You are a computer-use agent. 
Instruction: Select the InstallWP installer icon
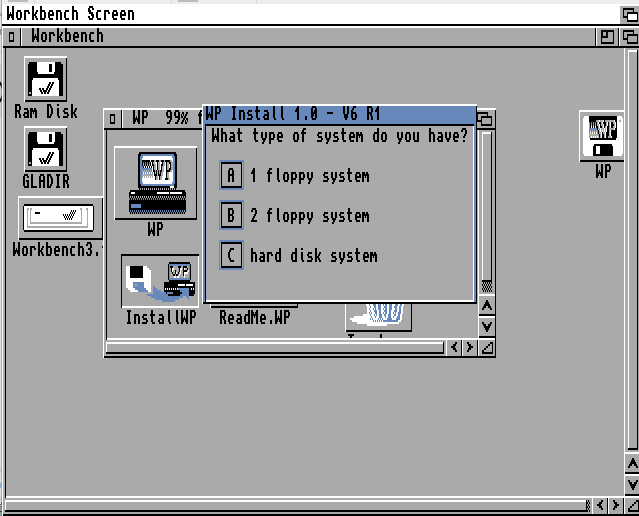160,281
